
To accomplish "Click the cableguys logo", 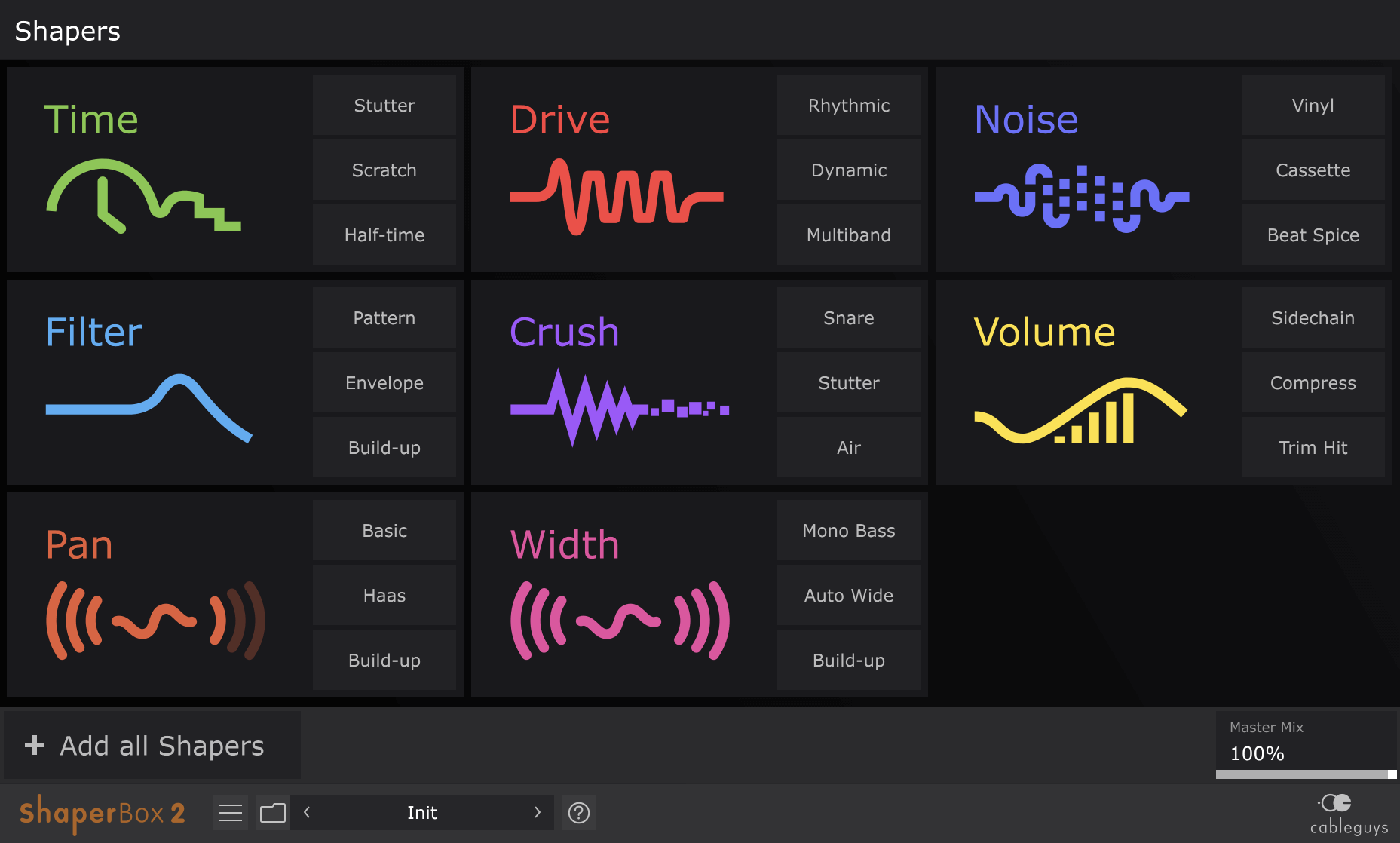I will 1349,814.
